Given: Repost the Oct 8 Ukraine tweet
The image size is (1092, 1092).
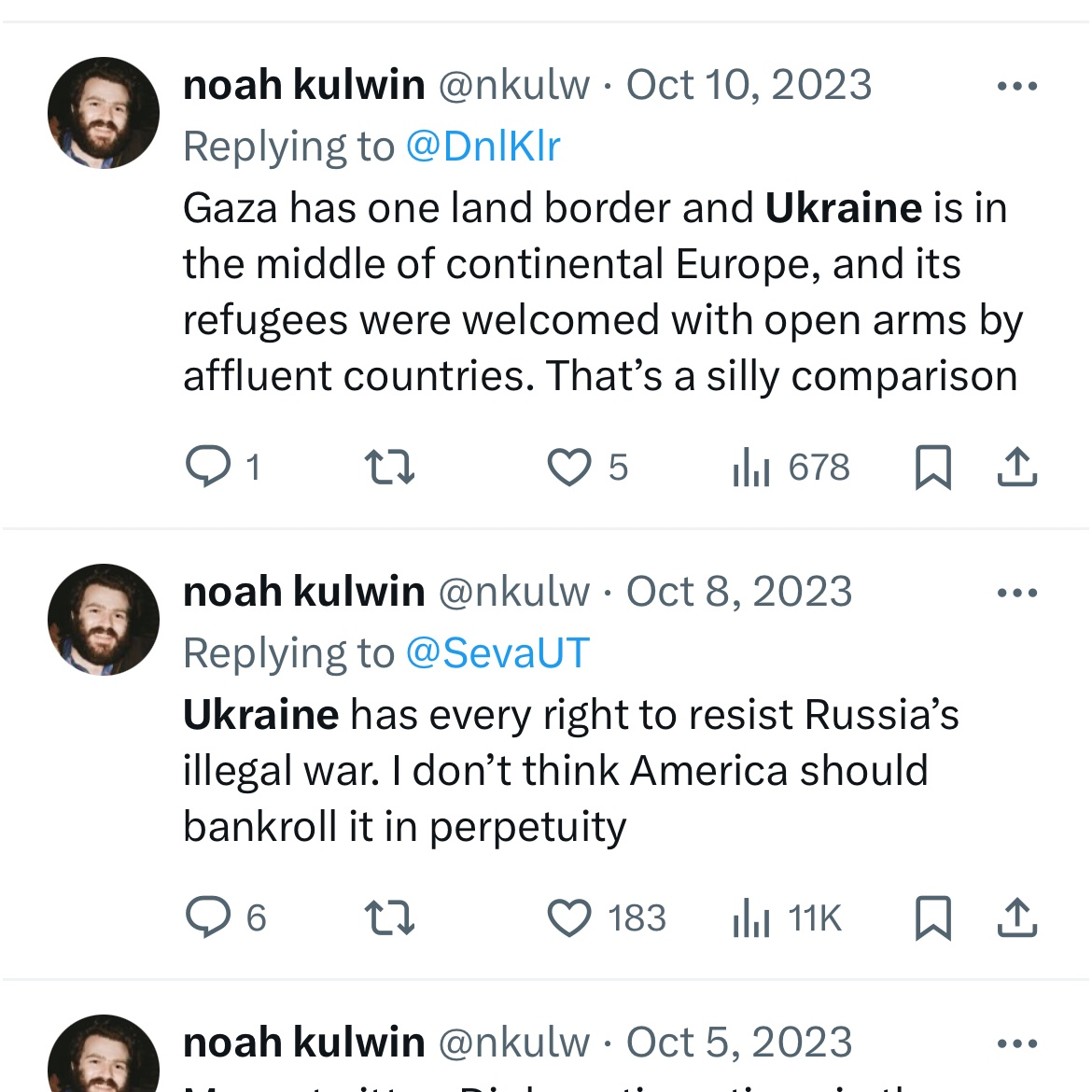Looking at the screenshot, I should [x=390, y=917].
